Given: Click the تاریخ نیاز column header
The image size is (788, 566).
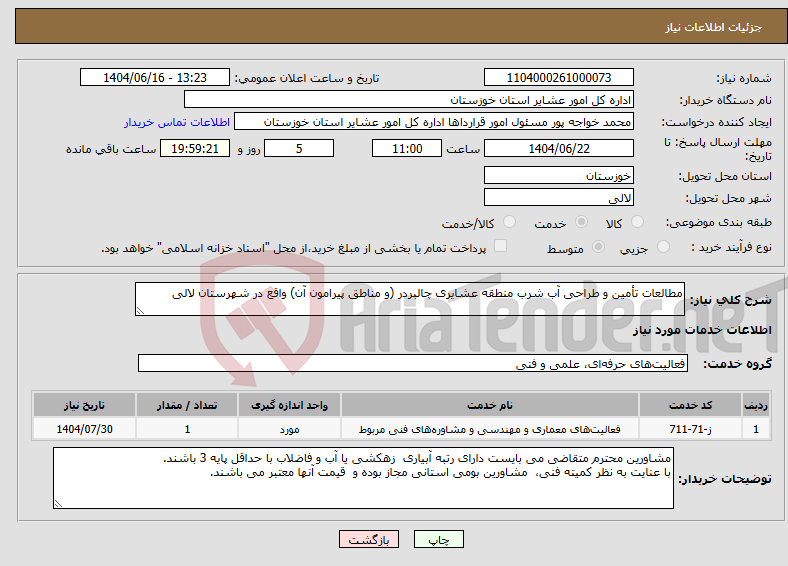Looking at the screenshot, I should (x=84, y=405).
